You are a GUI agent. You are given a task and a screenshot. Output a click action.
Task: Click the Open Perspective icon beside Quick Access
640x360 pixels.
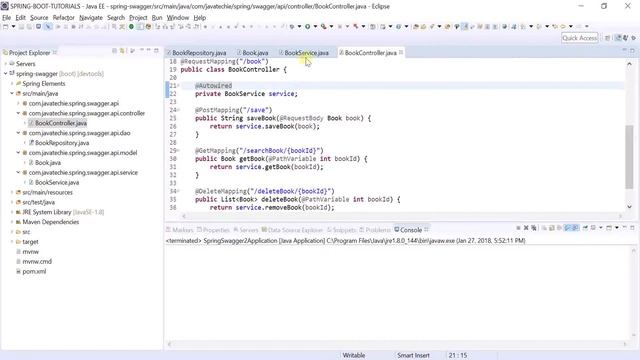pos(607,38)
